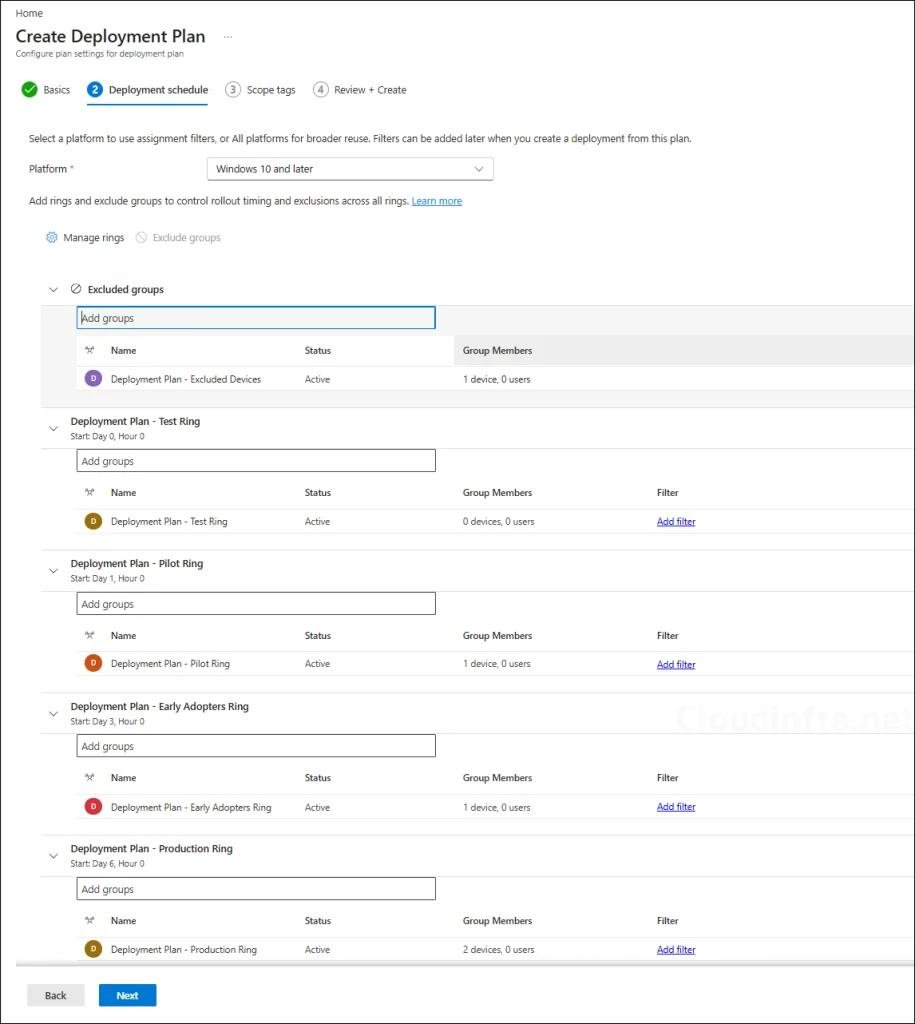
Task: Select the Deployment Plan - Pilot Ring row name
Action: tap(170, 664)
